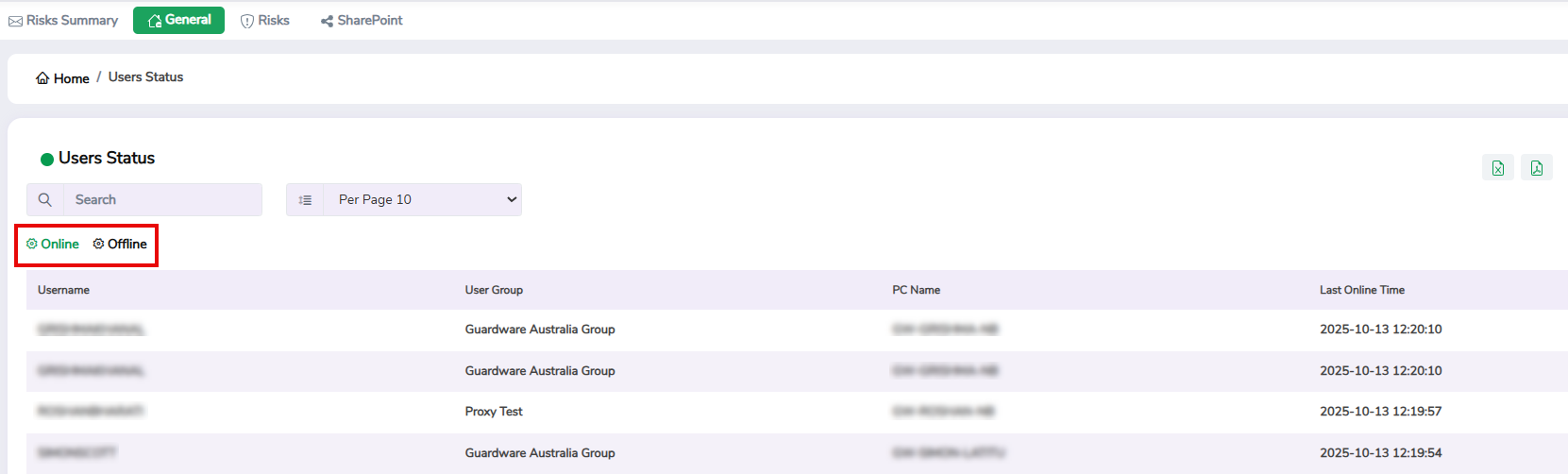Sort by the Username column header
This screenshot has height=474, width=1568.
(63, 290)
